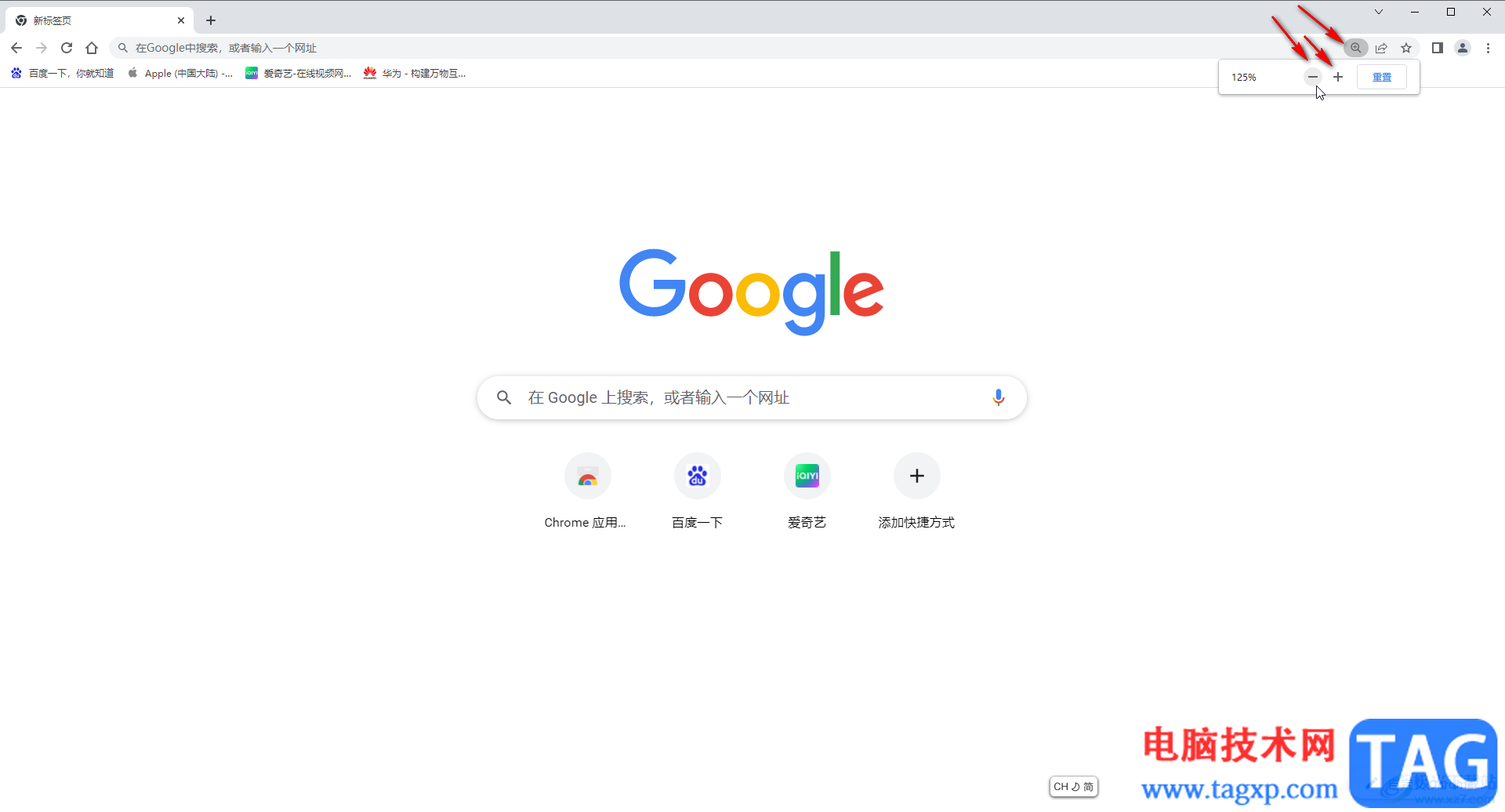Minimize the Chrome window
This screenshot has width=1505, height=812.
pos(1415,12)
